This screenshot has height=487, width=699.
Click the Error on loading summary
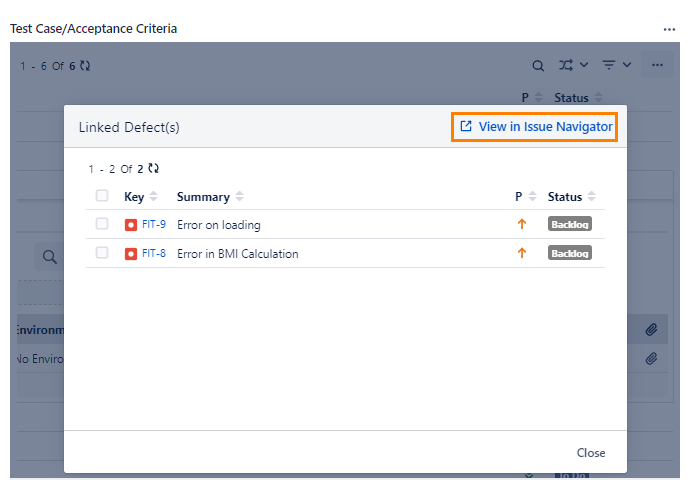click(218, 225)
